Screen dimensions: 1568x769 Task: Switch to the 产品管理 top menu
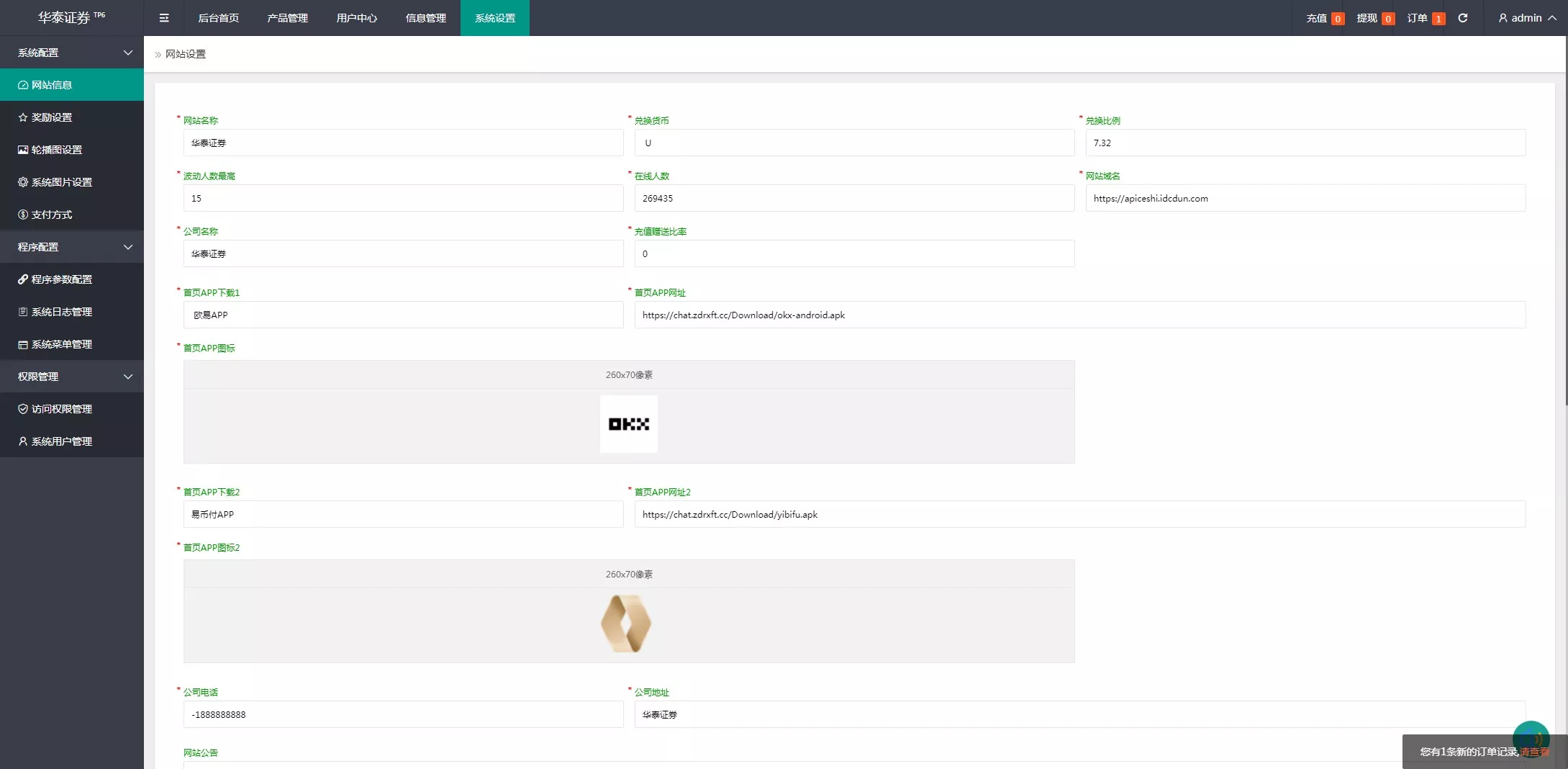(288, 18)
